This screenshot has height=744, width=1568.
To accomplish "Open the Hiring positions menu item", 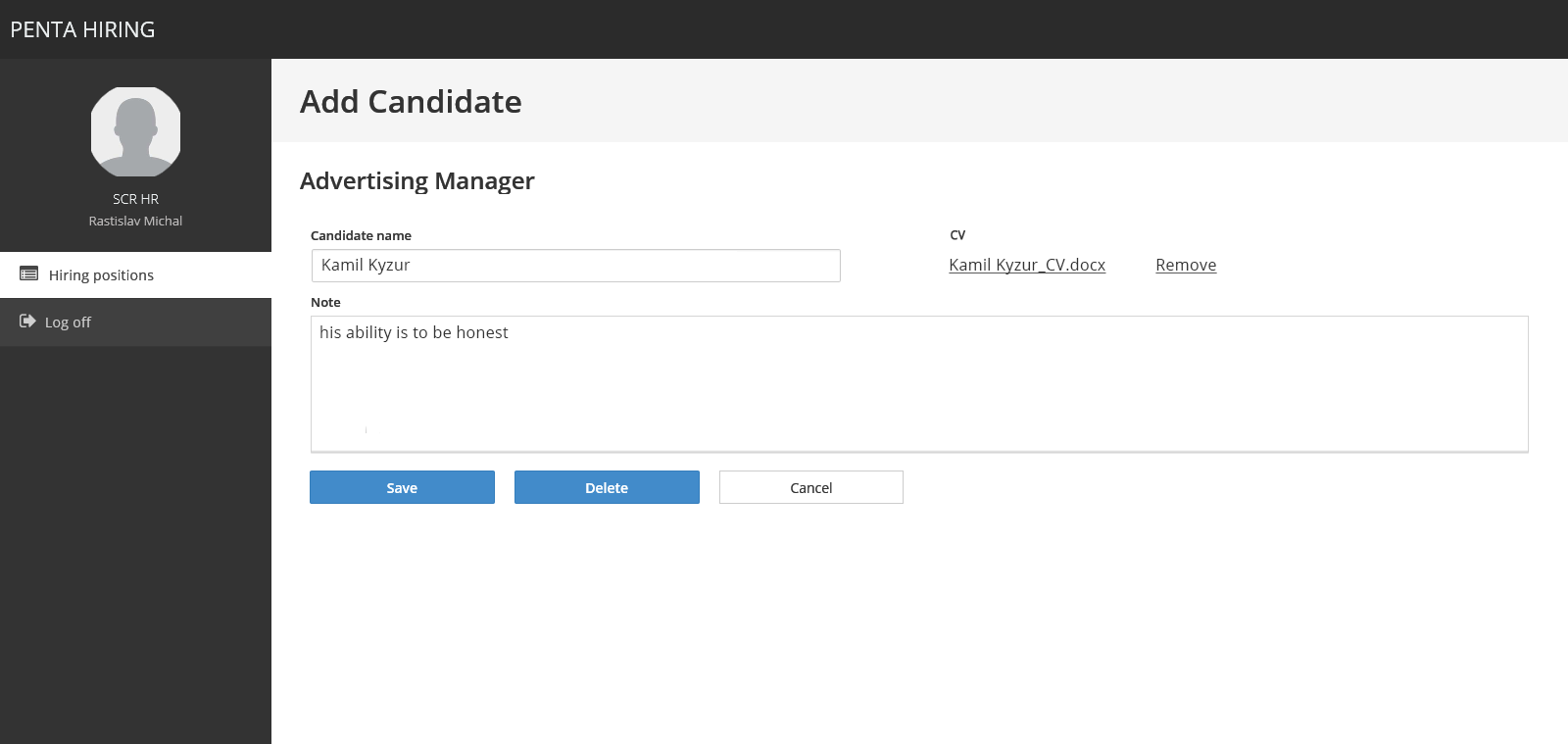I will pos(101,275).
